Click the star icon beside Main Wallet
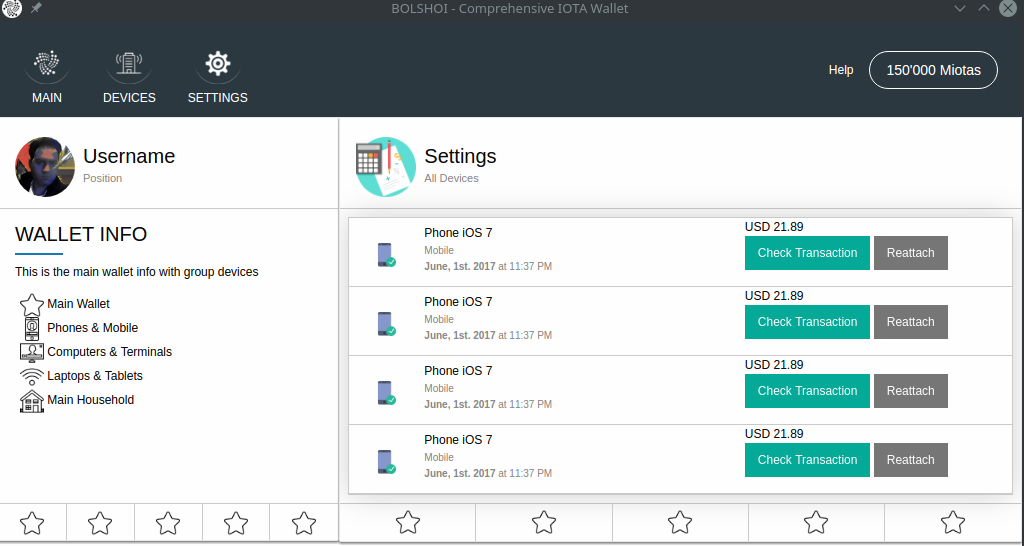The height and width of the screenshot is (546, 1024). click(32, 304)
